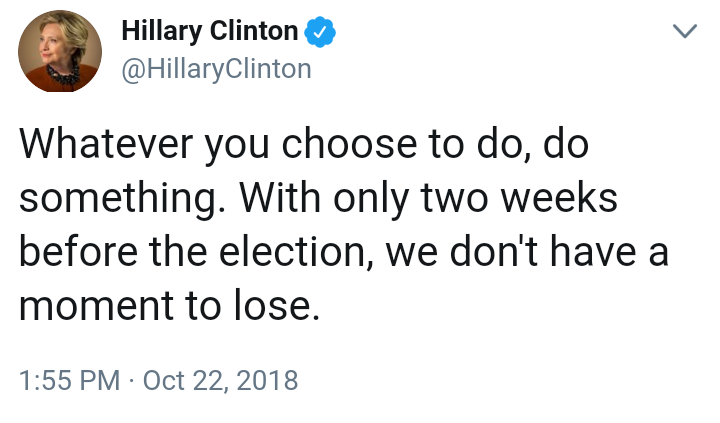
Task: Click the year 2018 in timestamp
Action: coord(267,381)
